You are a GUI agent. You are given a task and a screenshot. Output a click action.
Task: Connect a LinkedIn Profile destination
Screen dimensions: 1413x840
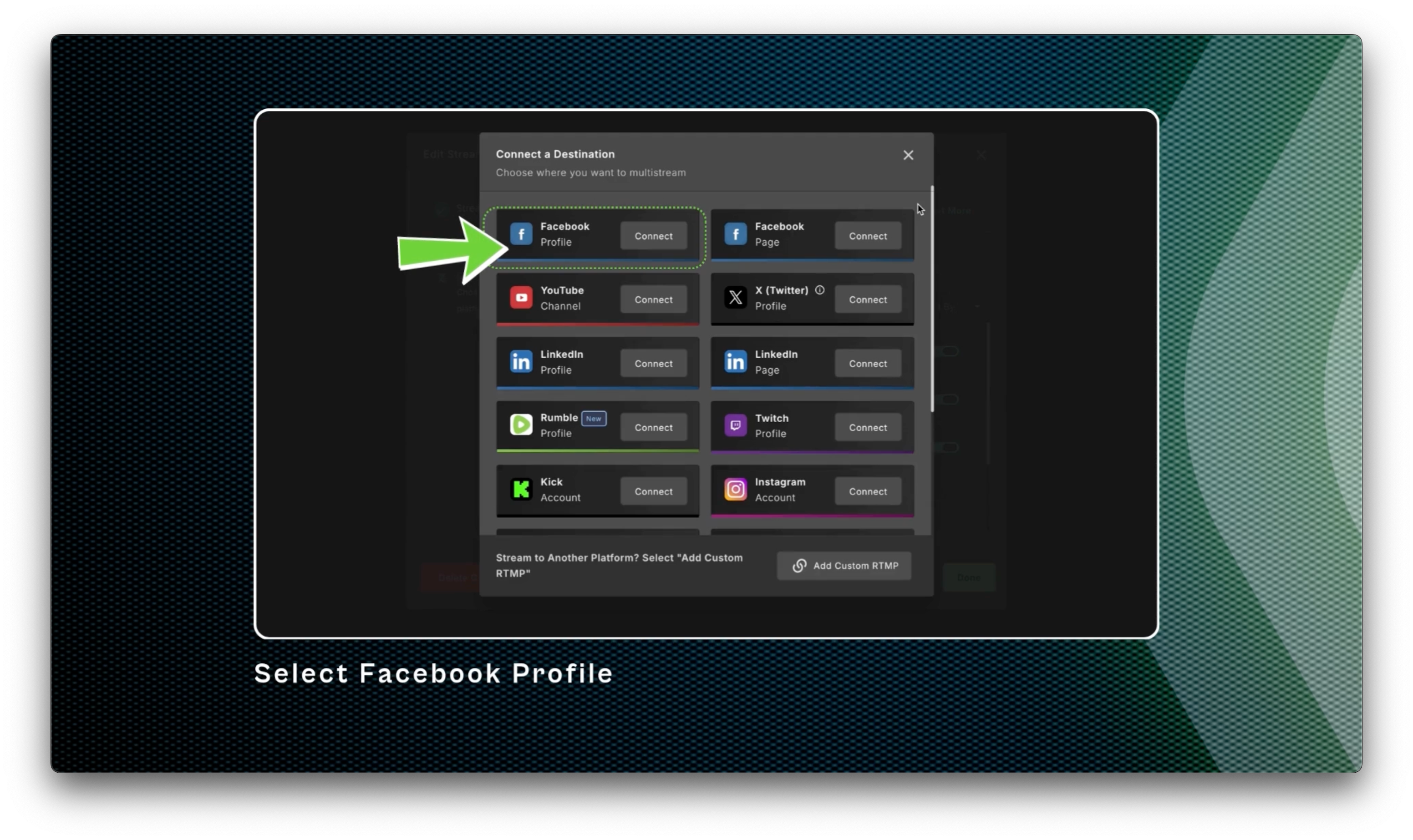tap(653, 364)
